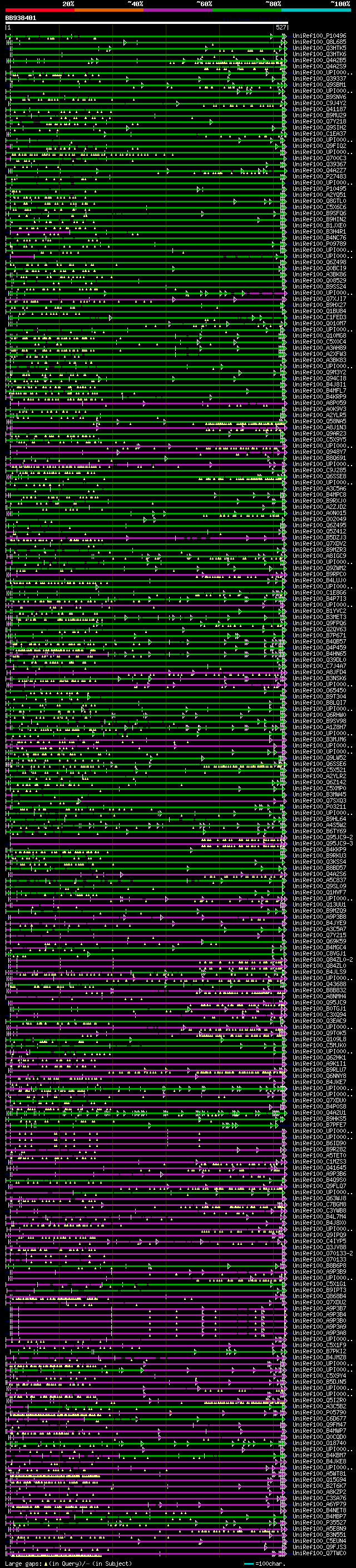Viewport: 356px width, 1568px height.
Task: Select hit UniRef100_B4J8I1
Action: pos(319,385)
